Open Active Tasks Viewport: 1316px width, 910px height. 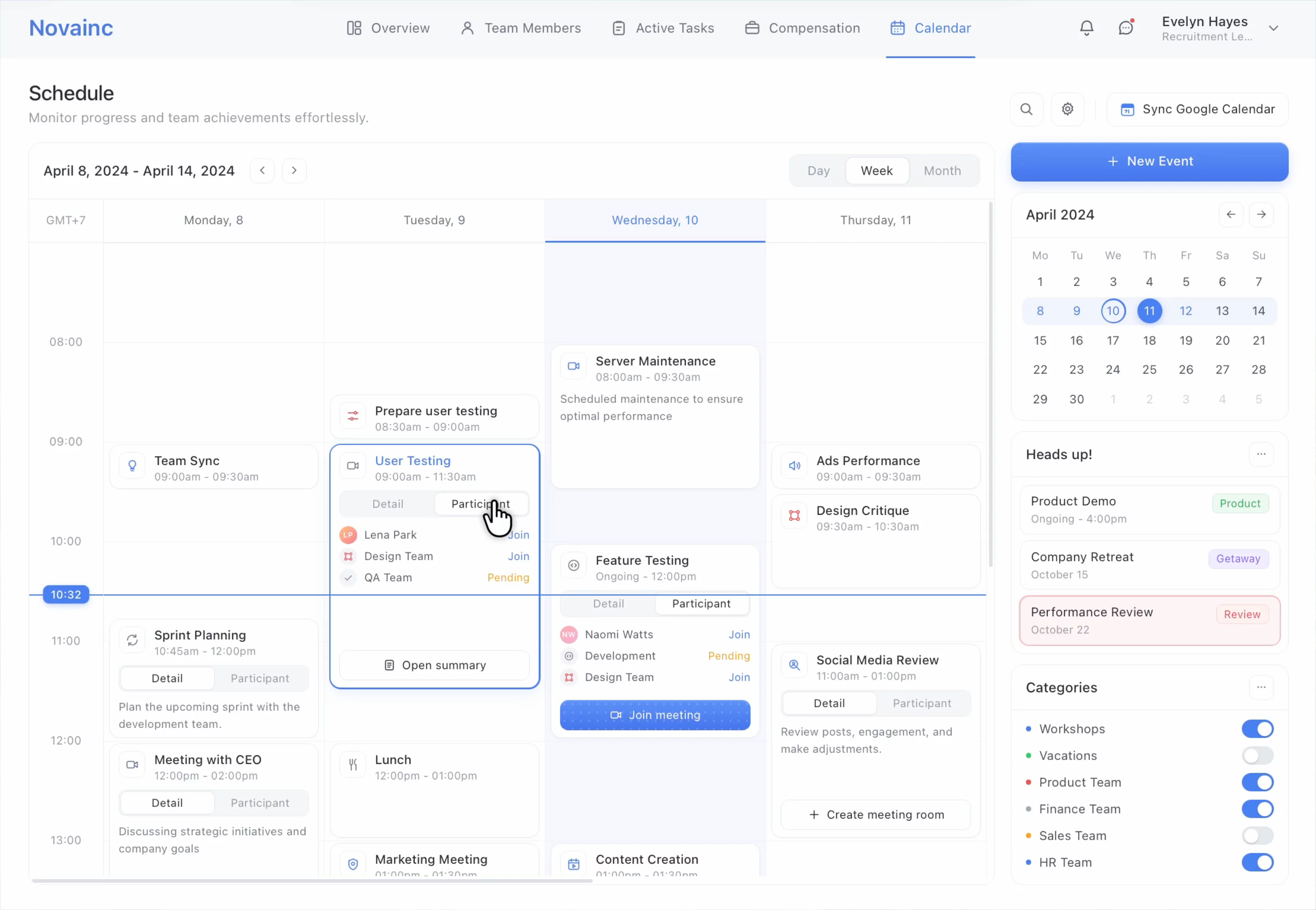tap(663, 28)
